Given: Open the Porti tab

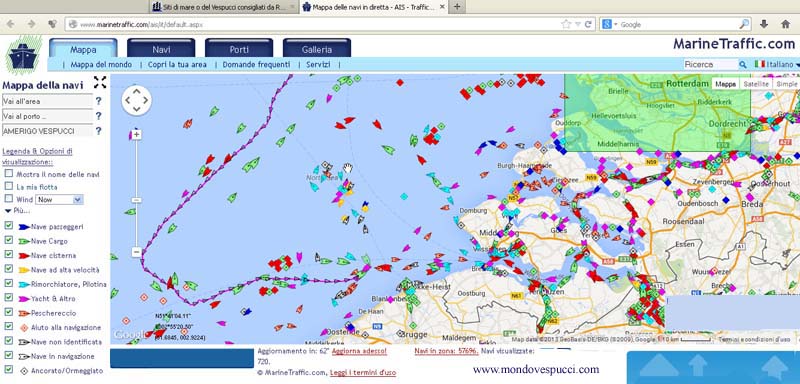Looking at the screenshot, I should (239, 49).
